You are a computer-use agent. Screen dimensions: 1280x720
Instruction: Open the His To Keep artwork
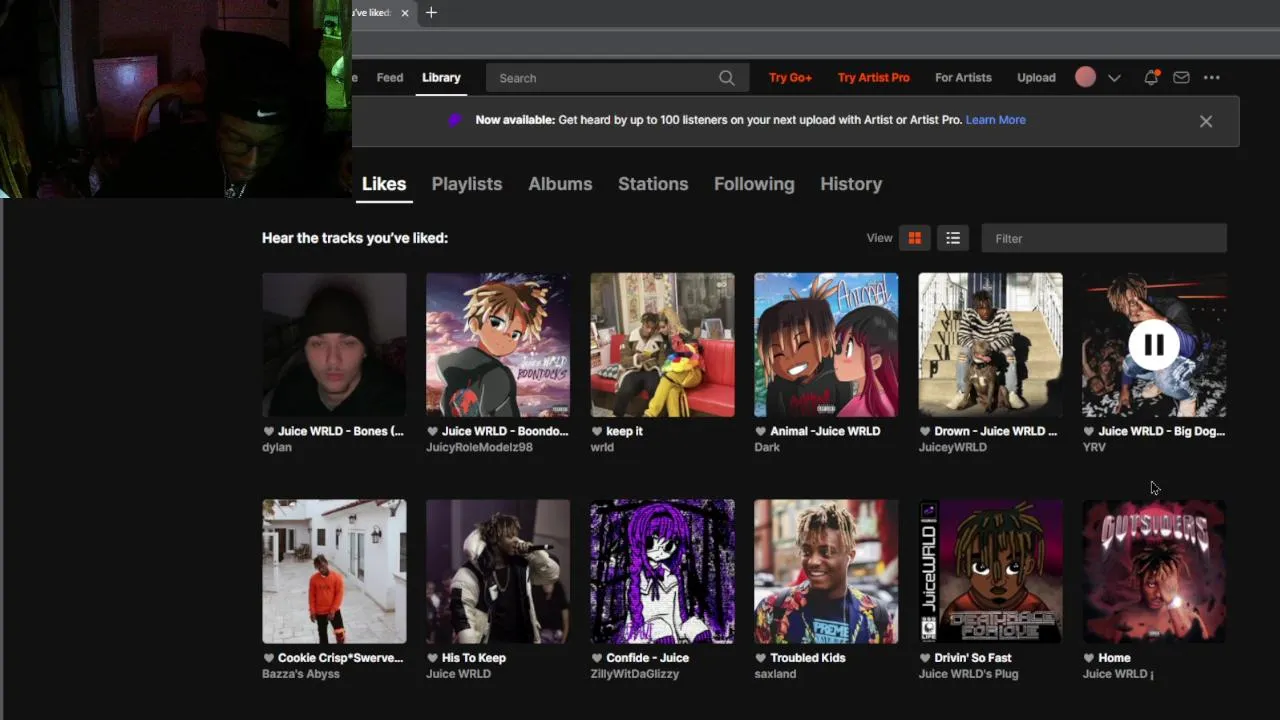pyautogui.click(x=498, y=572)
